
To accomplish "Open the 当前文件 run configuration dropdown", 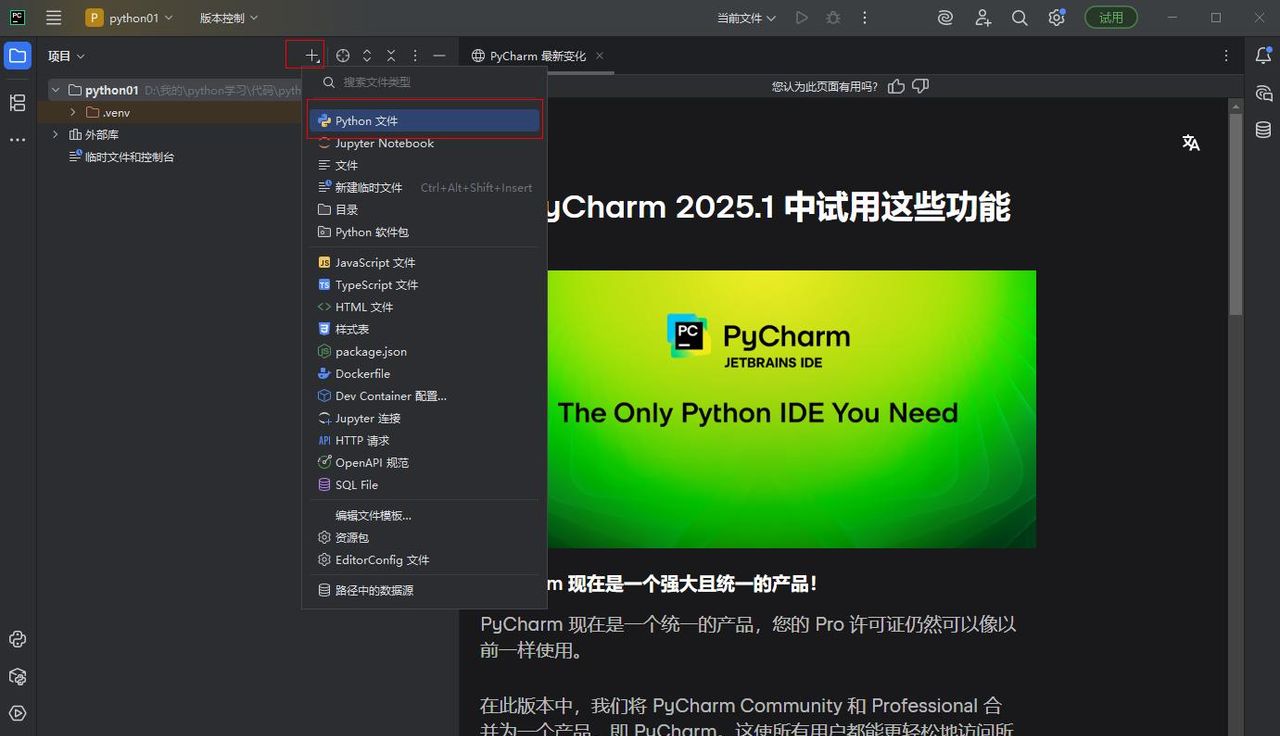I will [x=746, y=17].
